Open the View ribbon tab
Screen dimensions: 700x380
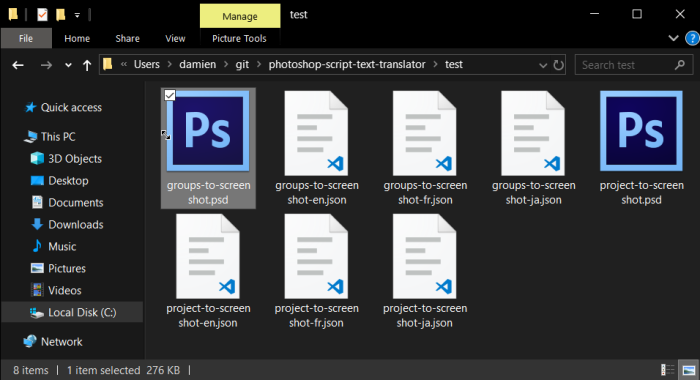coord(175,38)
